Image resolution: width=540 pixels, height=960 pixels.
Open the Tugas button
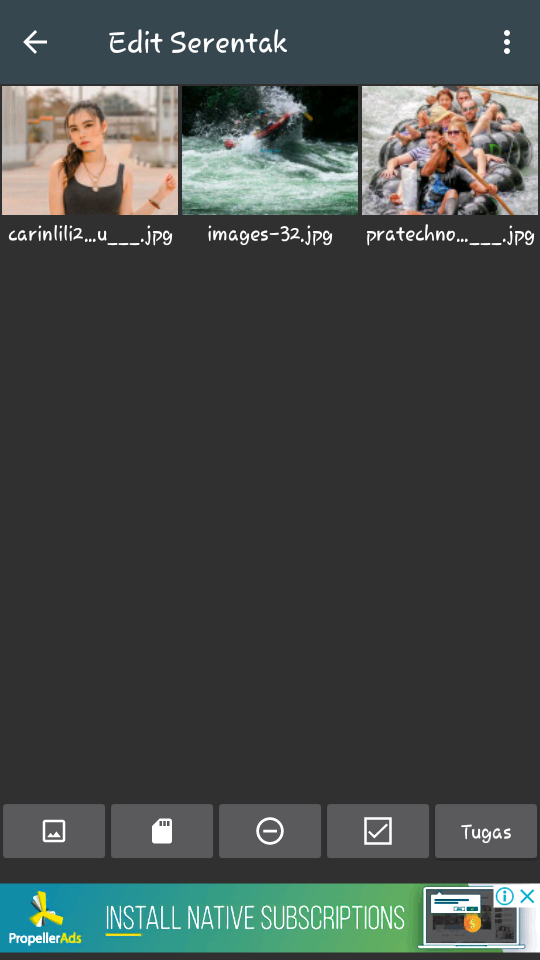click(x=486, y=831)
